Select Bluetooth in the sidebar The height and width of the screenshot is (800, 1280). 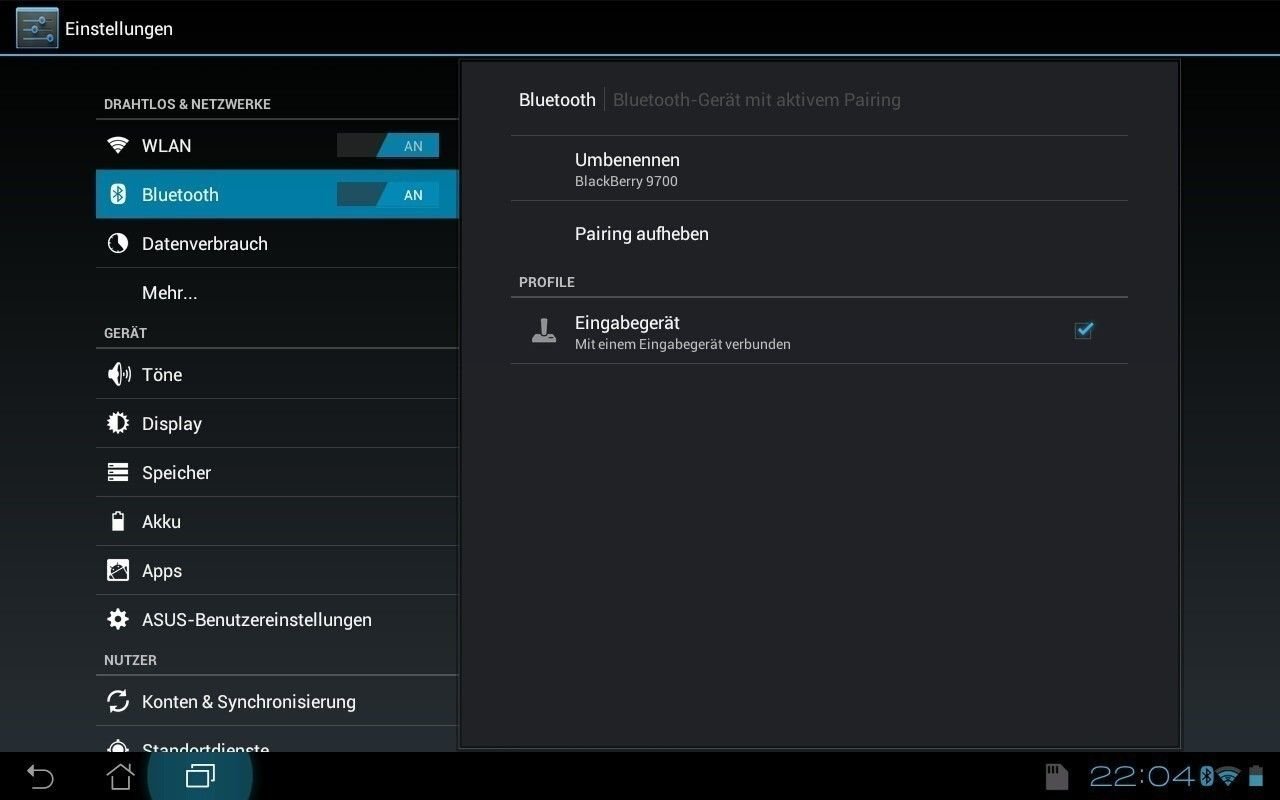[x=277, y=194]
